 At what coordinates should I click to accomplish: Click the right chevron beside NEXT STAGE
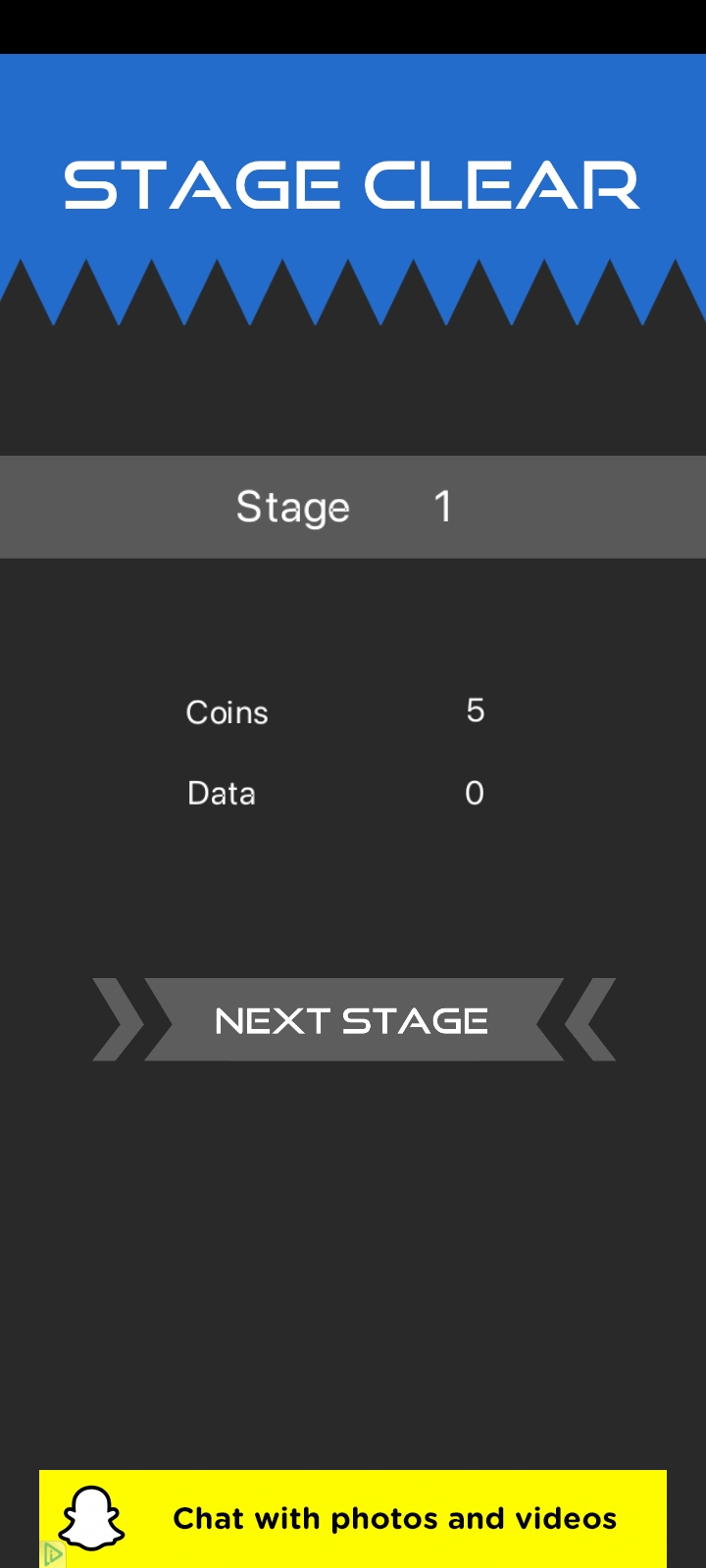coord(590,1019)
